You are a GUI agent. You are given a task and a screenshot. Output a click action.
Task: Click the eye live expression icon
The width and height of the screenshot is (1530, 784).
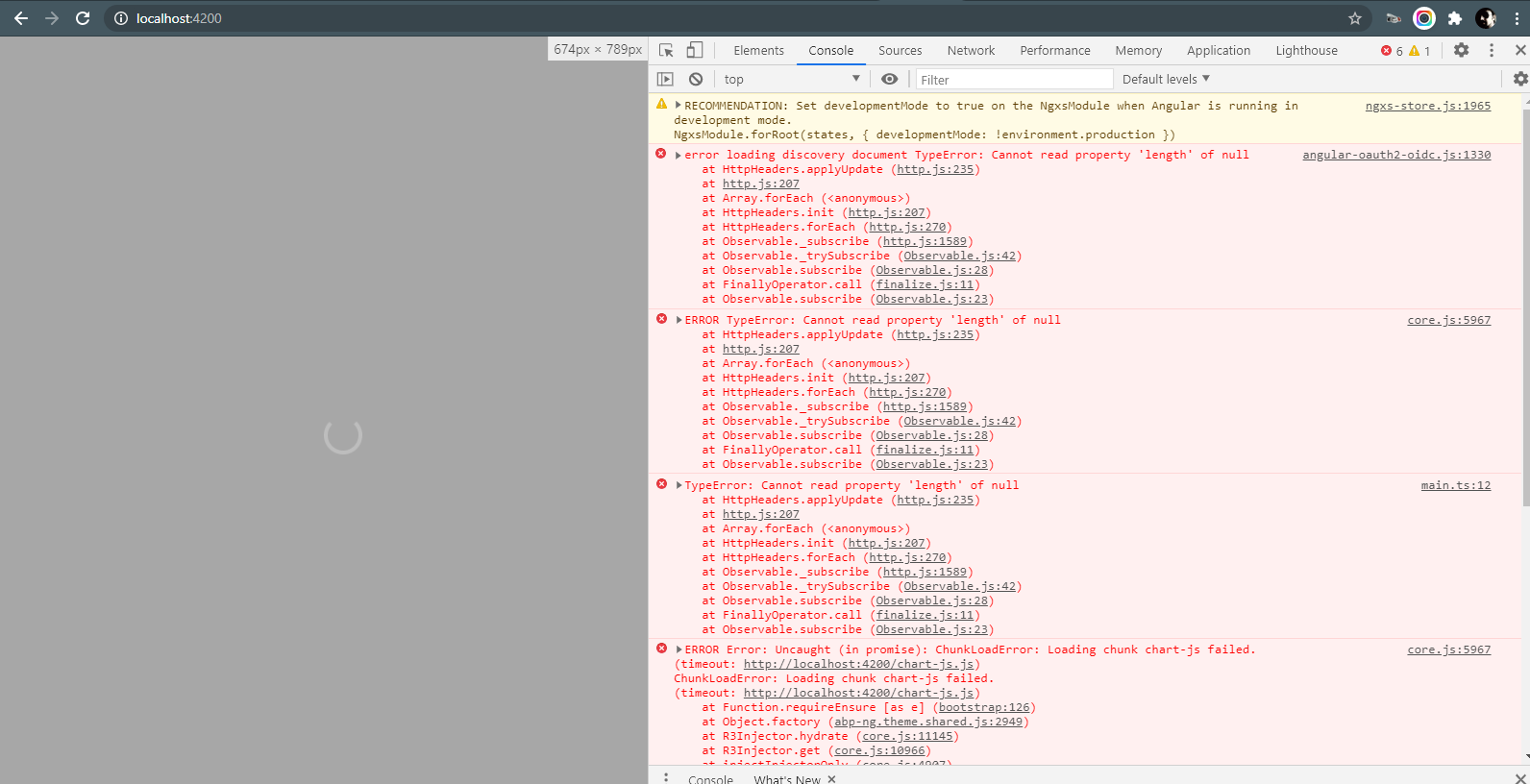click(x=890, y=79)
